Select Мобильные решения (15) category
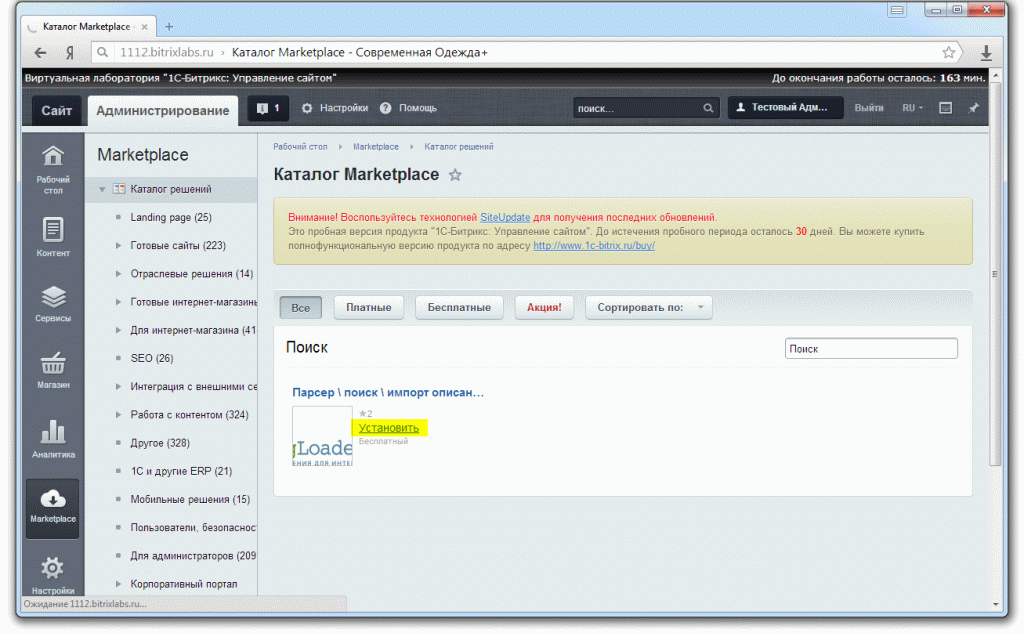The width and height of the screenshot is (1024, 633). click(190, 499)
